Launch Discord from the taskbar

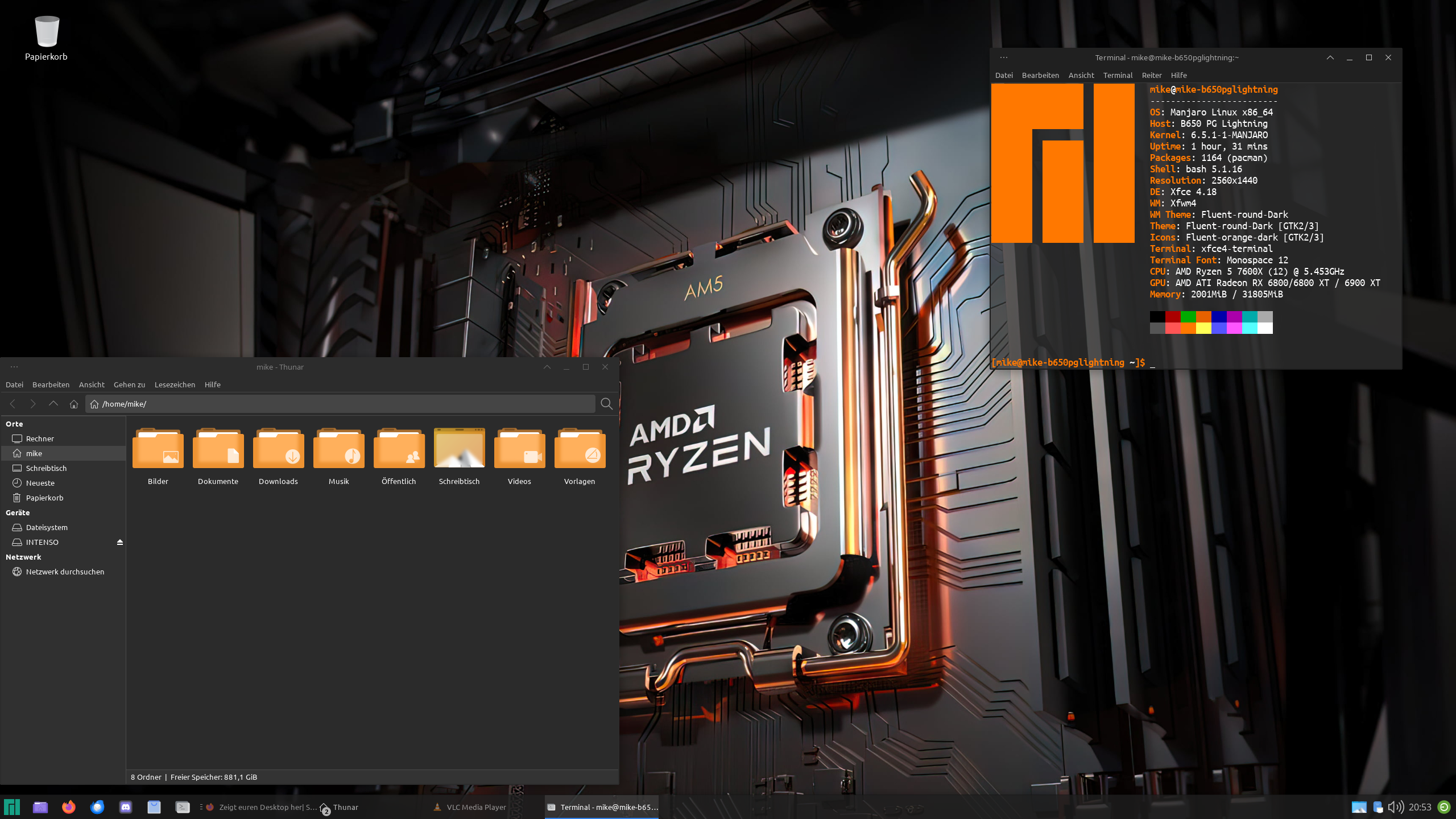click(x=126, y=807)
